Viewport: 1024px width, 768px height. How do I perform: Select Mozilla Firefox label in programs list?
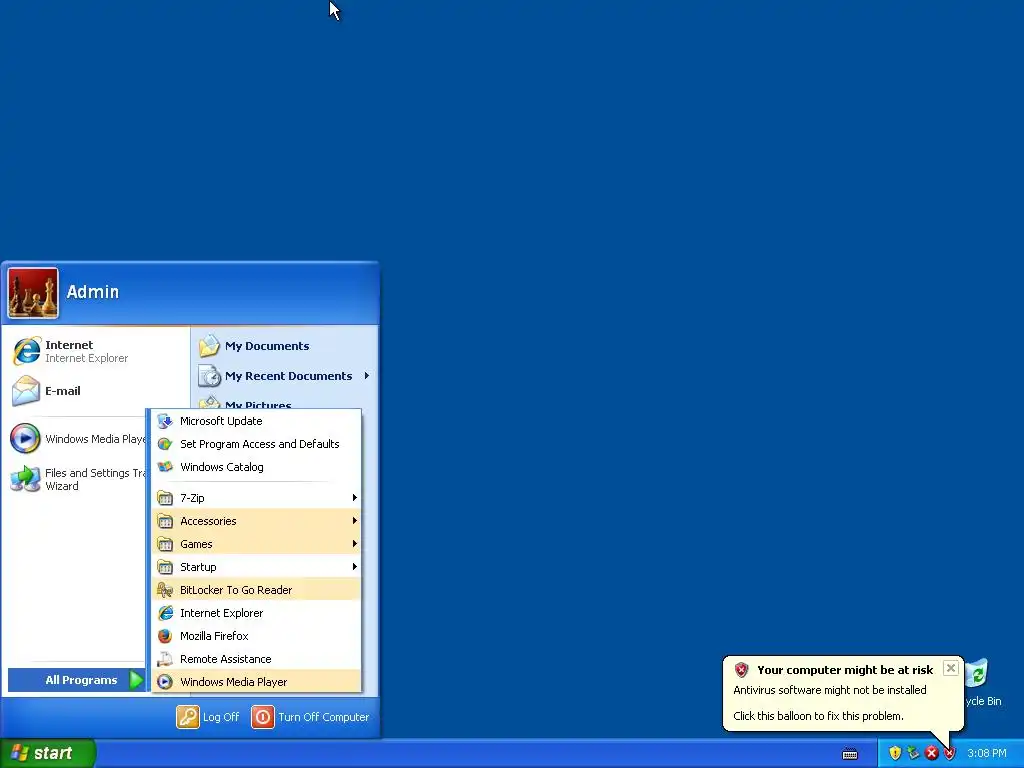[x=214, y=636]
